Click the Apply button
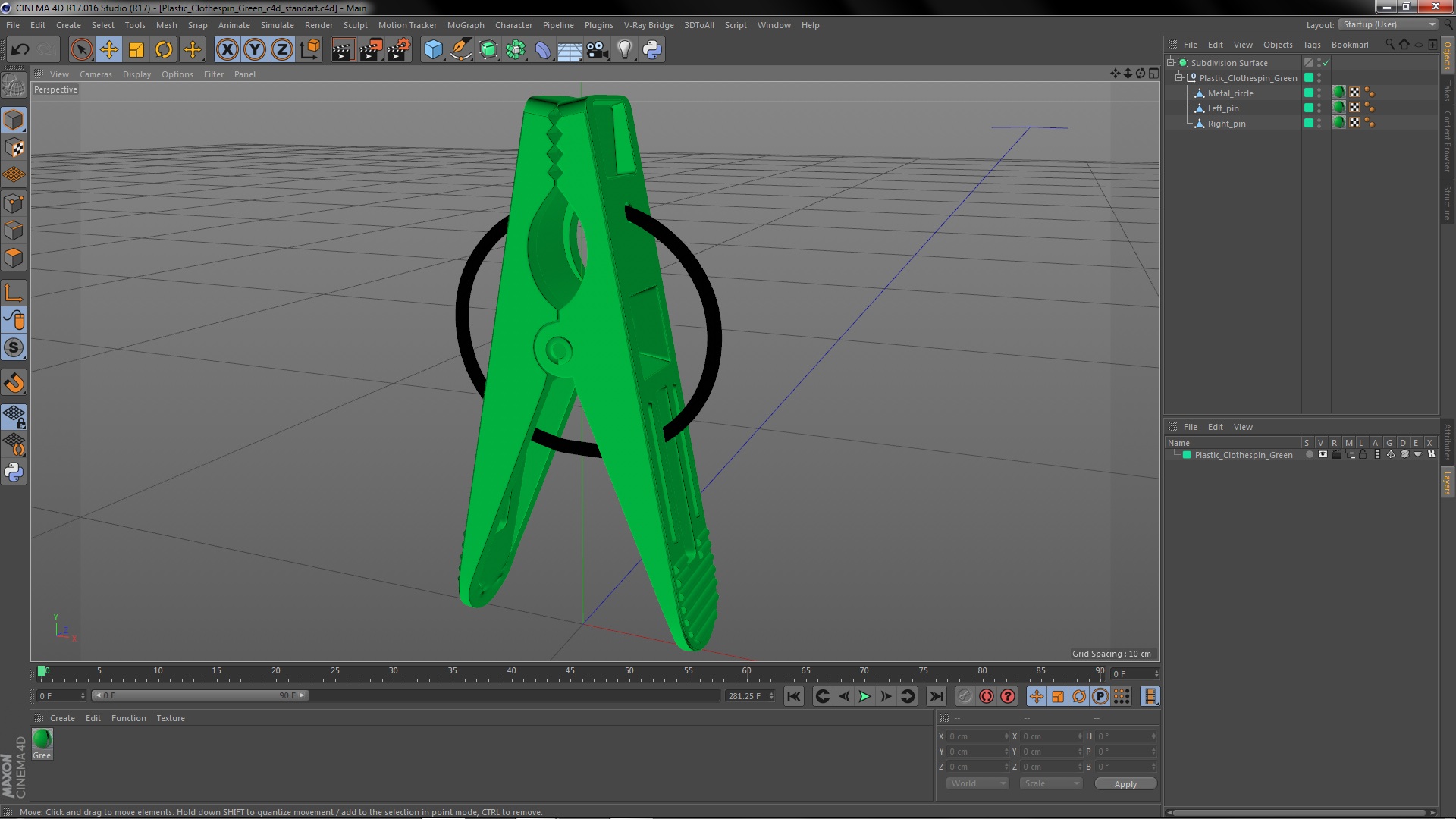 click(x=1125, y=784)
